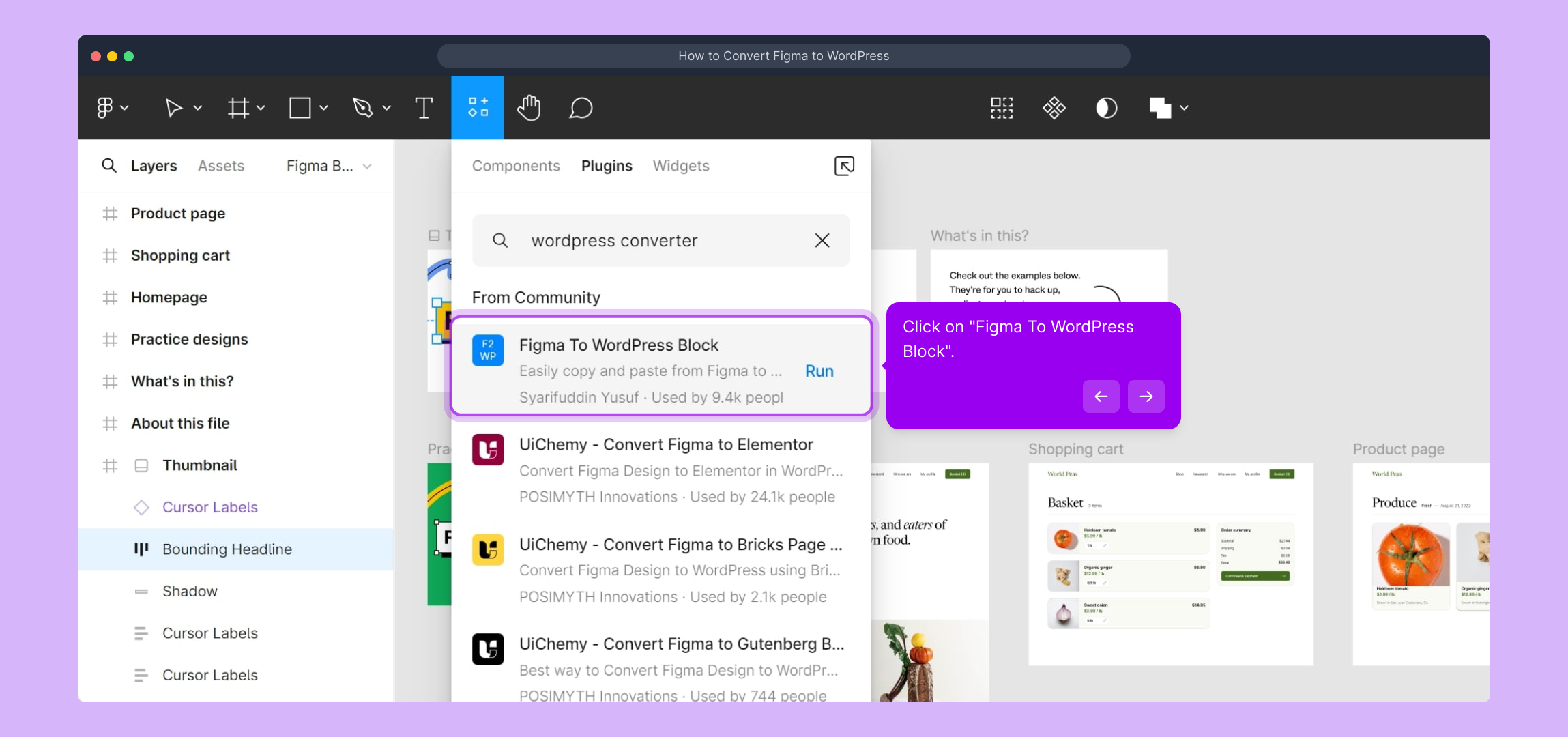The image size is (1568, 737).
Task: Click the plugin search input field
Action: click(648, 240)
